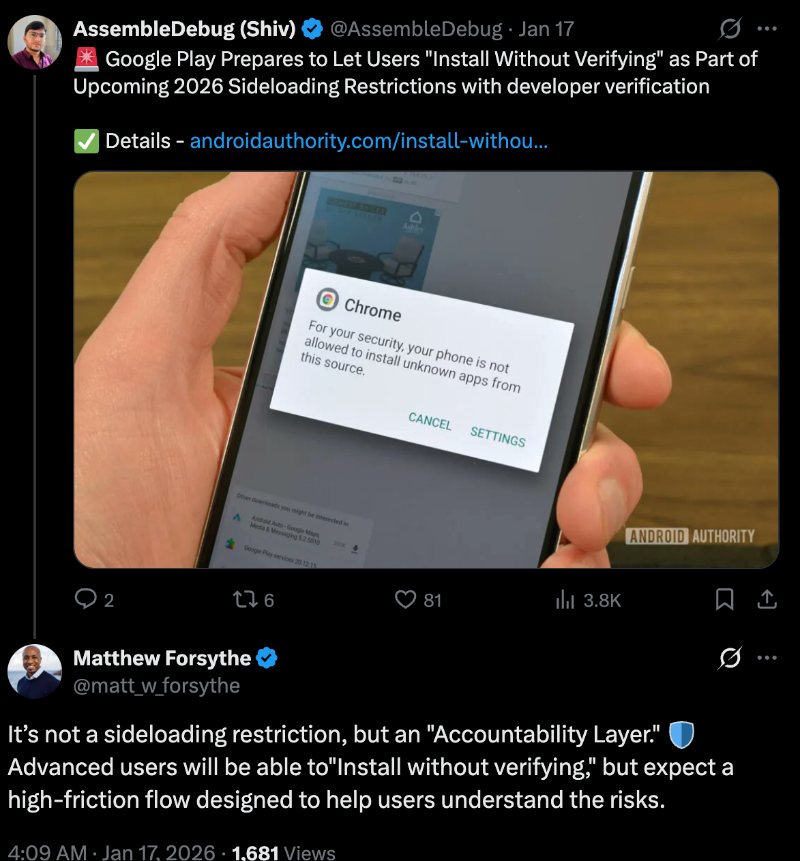Visit the @AssembleDebug profile handle
The width and height of the screenshot is (800, 861).
click(413, 30)
